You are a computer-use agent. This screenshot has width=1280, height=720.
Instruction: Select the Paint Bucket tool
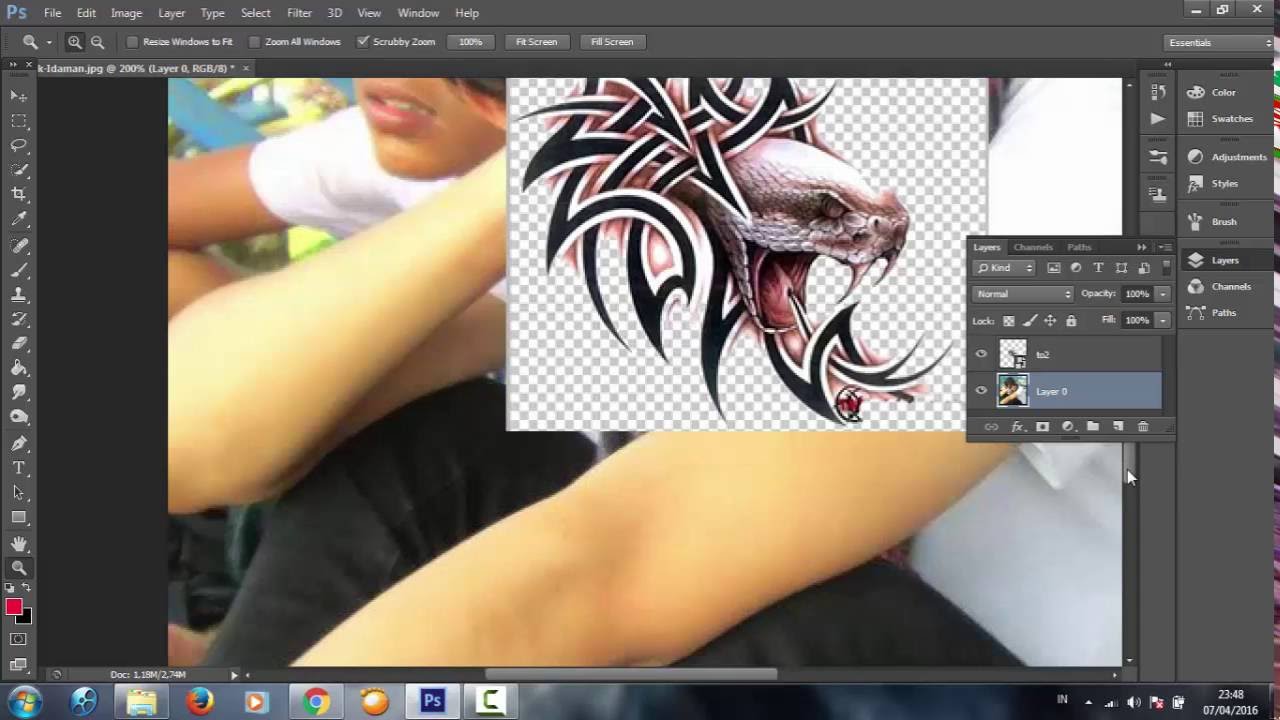[19, 369]
